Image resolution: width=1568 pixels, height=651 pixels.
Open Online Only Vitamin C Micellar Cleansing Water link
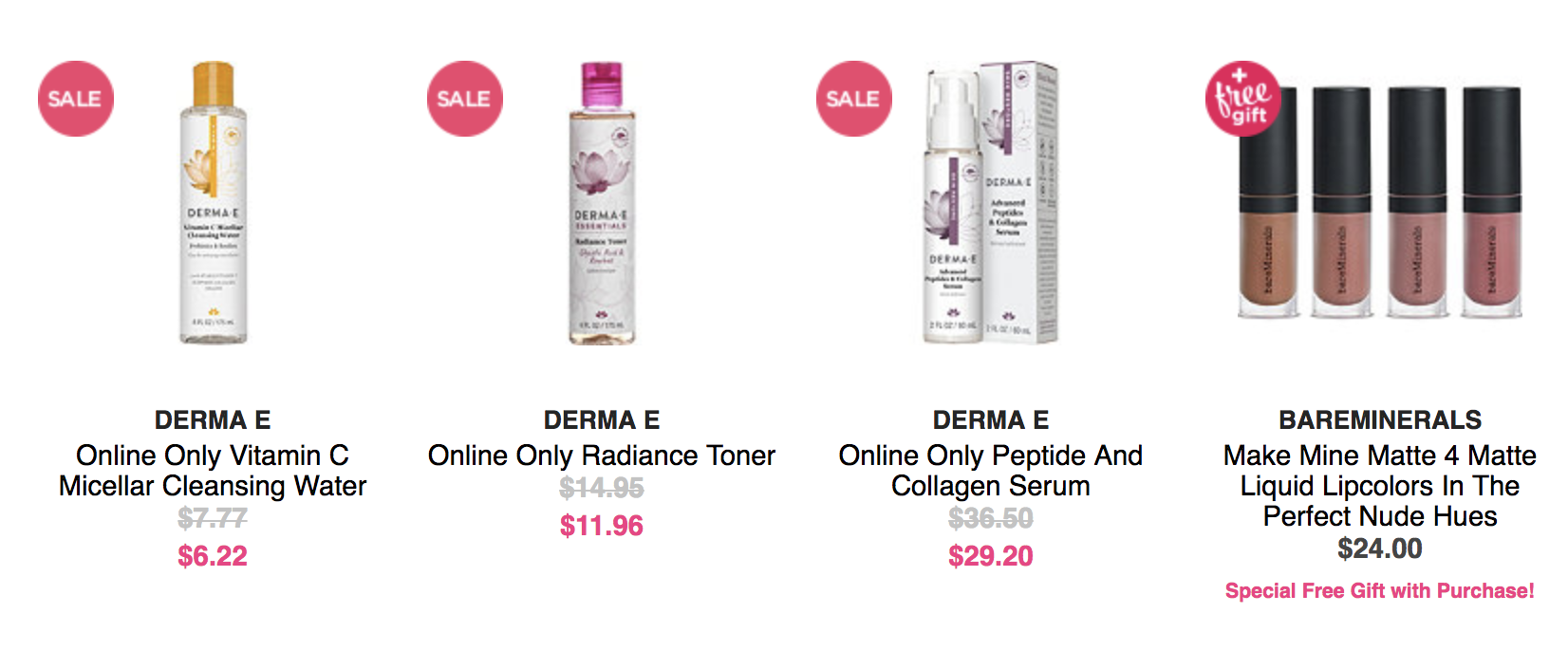coord(213,471)
